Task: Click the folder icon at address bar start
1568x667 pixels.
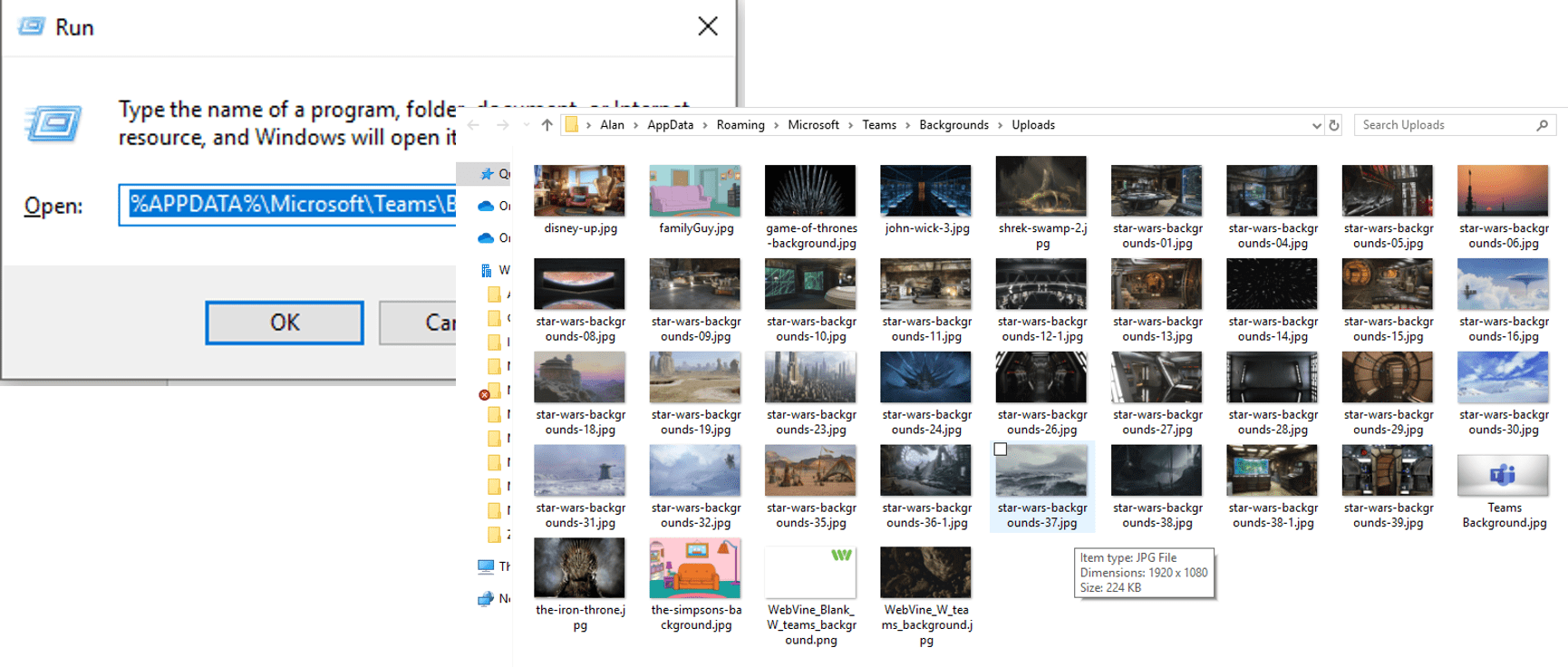Action: point(571,125)
